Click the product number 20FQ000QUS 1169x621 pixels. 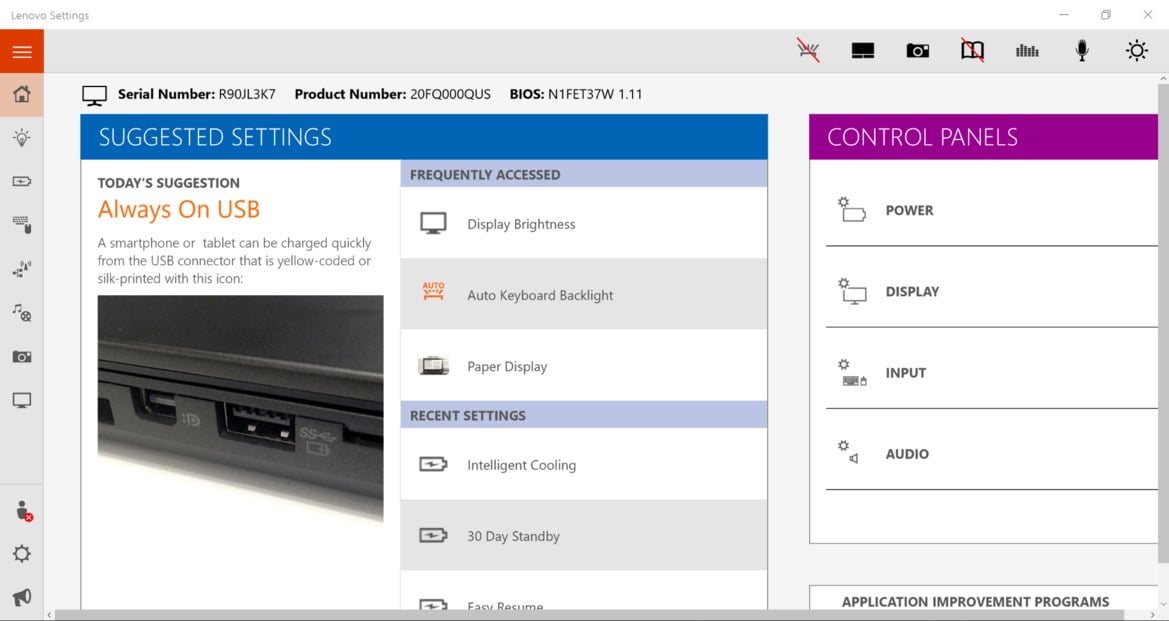pyautogui.click(x=450, y=95)
